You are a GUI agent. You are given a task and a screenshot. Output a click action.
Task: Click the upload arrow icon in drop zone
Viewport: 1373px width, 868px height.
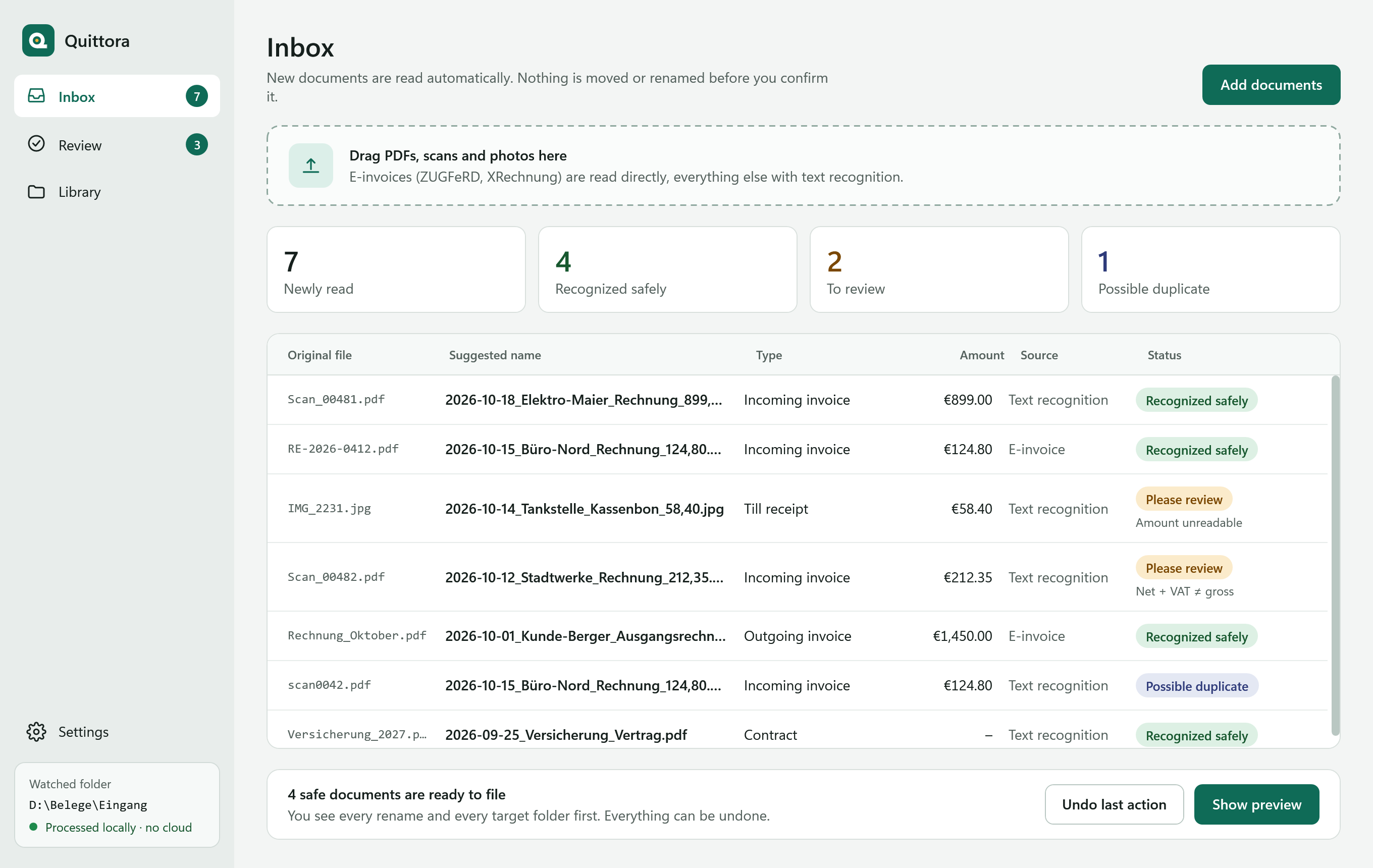point(311,166)
